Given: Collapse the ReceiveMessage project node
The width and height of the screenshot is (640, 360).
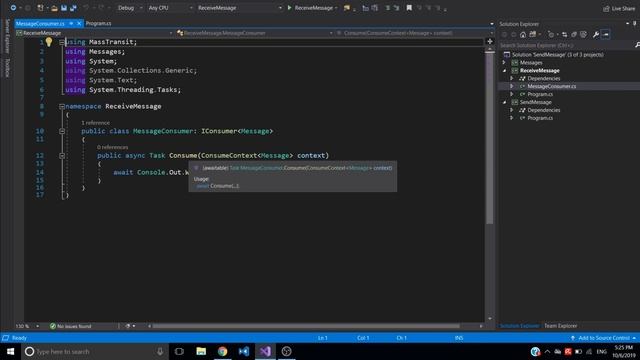Looking at the screenshot, I should click(504, 71).
